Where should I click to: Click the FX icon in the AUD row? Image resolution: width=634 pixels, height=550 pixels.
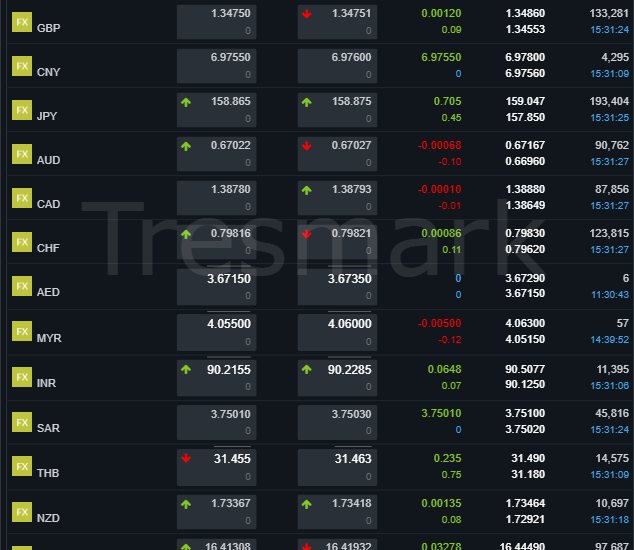(x=21, y=154)
